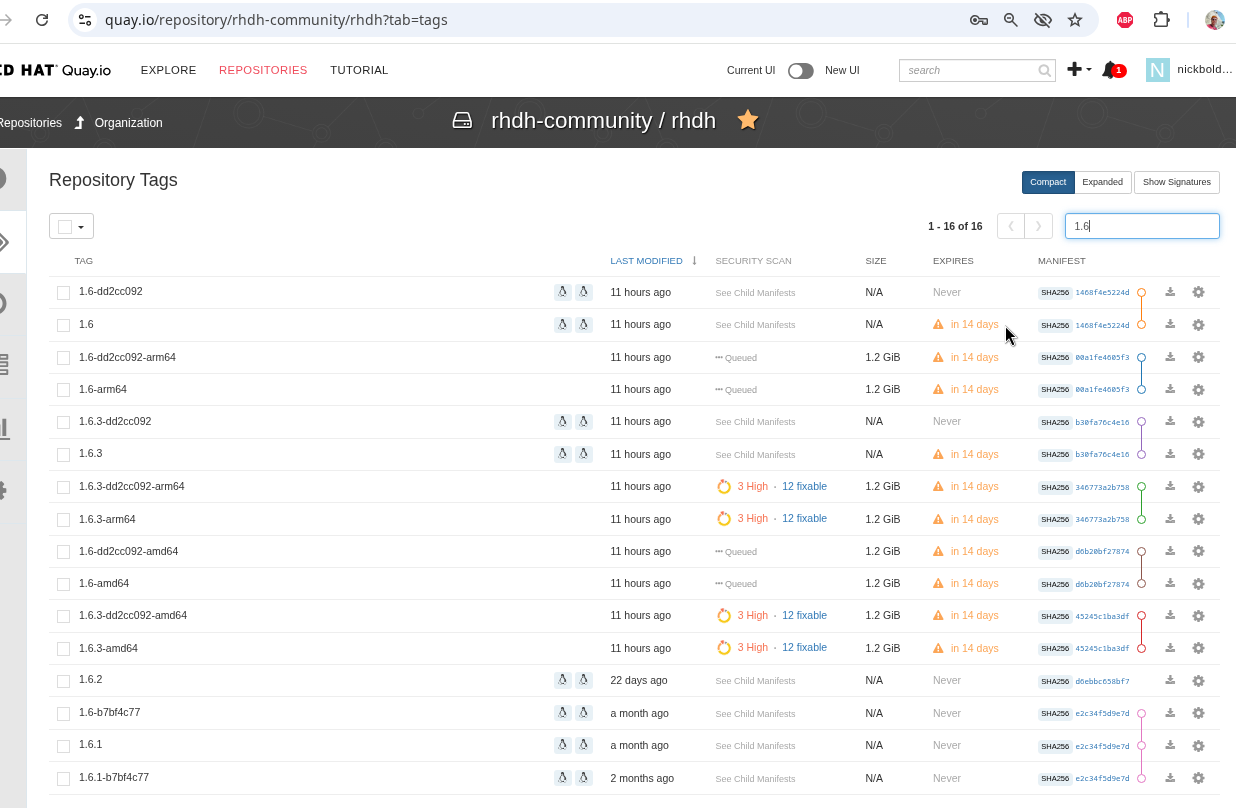Select the checkbox for 1.6-dd2cc092-arm64
Image resolution: width=1236 pixels, height=808 pixels.
tap(63, 357)
